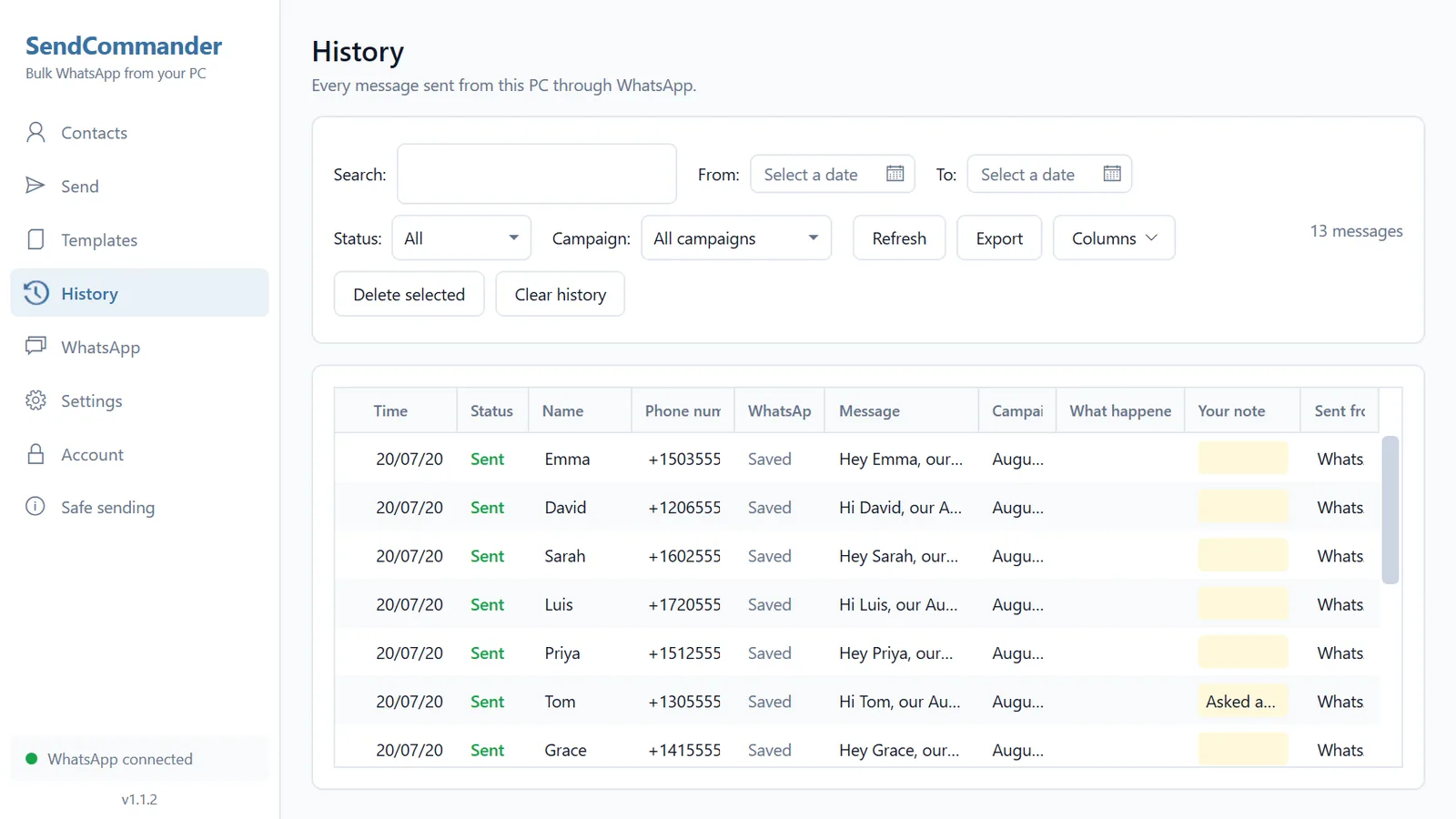
Task: Click the empty note cell for Sarah
Action: pyautogui.click(x=1243, y=556)
